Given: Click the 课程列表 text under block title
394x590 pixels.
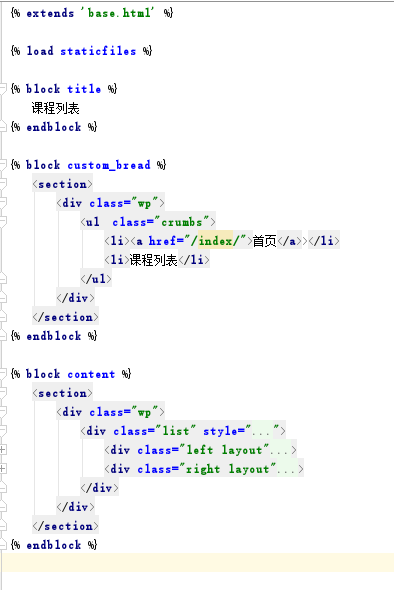Looking at the screenshot, I should [56, 108].
